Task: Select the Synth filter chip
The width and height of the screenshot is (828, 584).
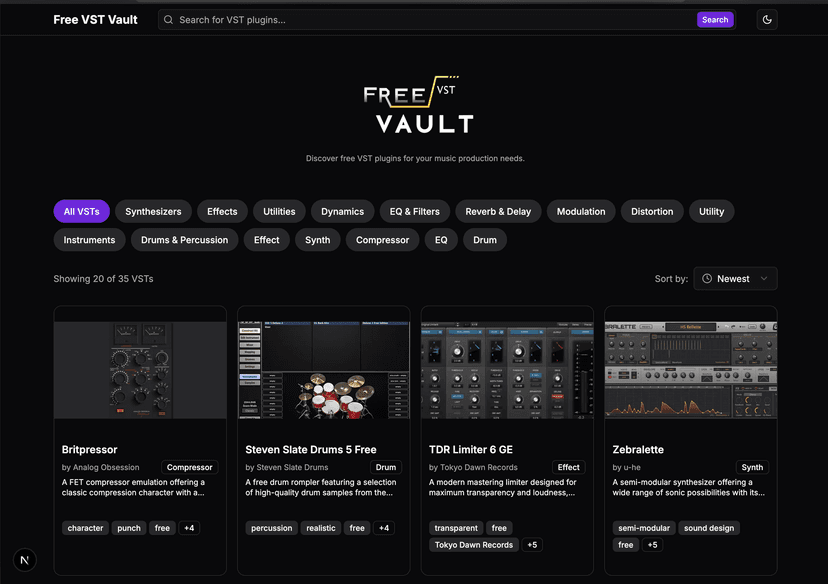Action: 317,240
